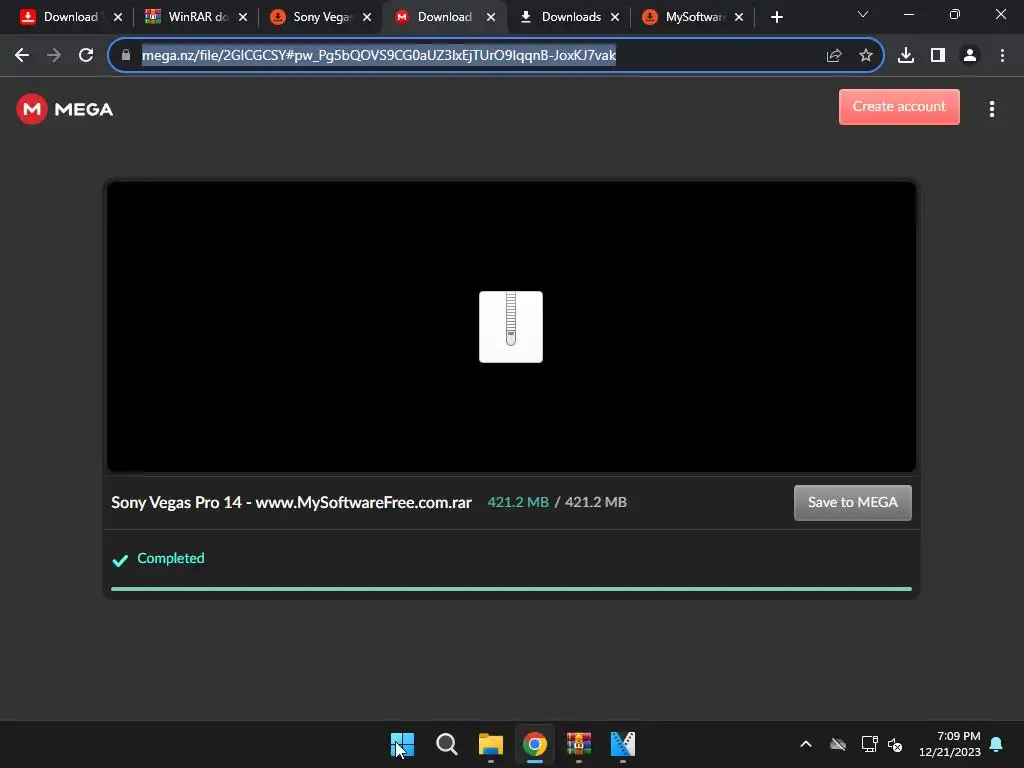The image size is (1024, 768).
Task: Open tab search dropdown chevron
Action: point(863,14)
